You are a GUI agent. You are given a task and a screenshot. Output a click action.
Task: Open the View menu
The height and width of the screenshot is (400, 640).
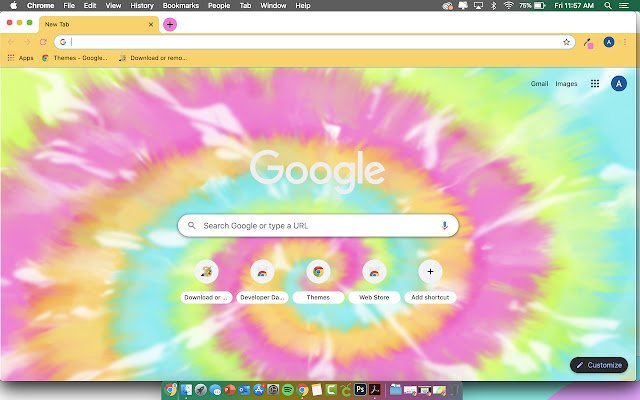(113, 5)
